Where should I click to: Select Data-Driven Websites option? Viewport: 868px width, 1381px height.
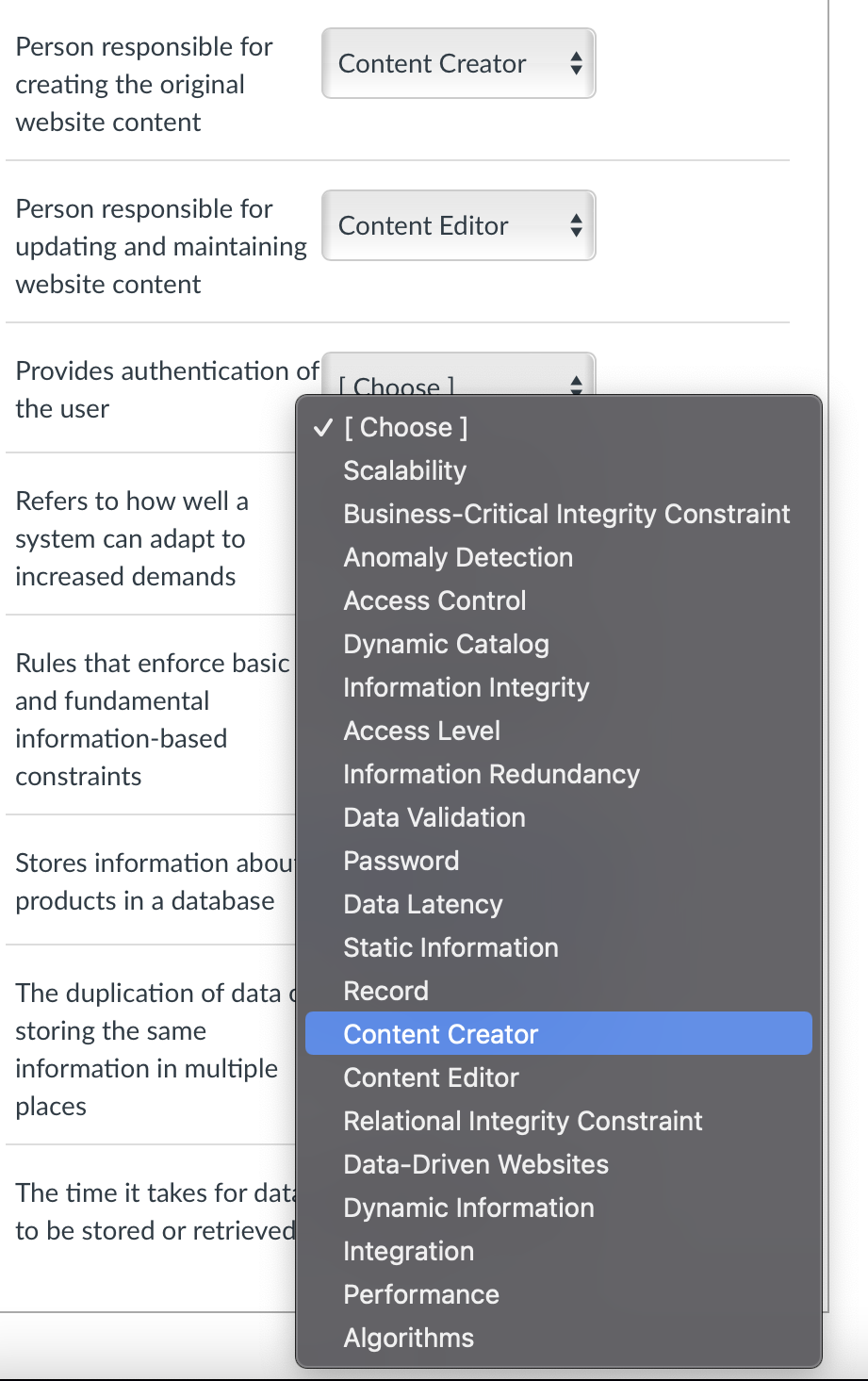pyautogui.click(x=475, y=1164)
